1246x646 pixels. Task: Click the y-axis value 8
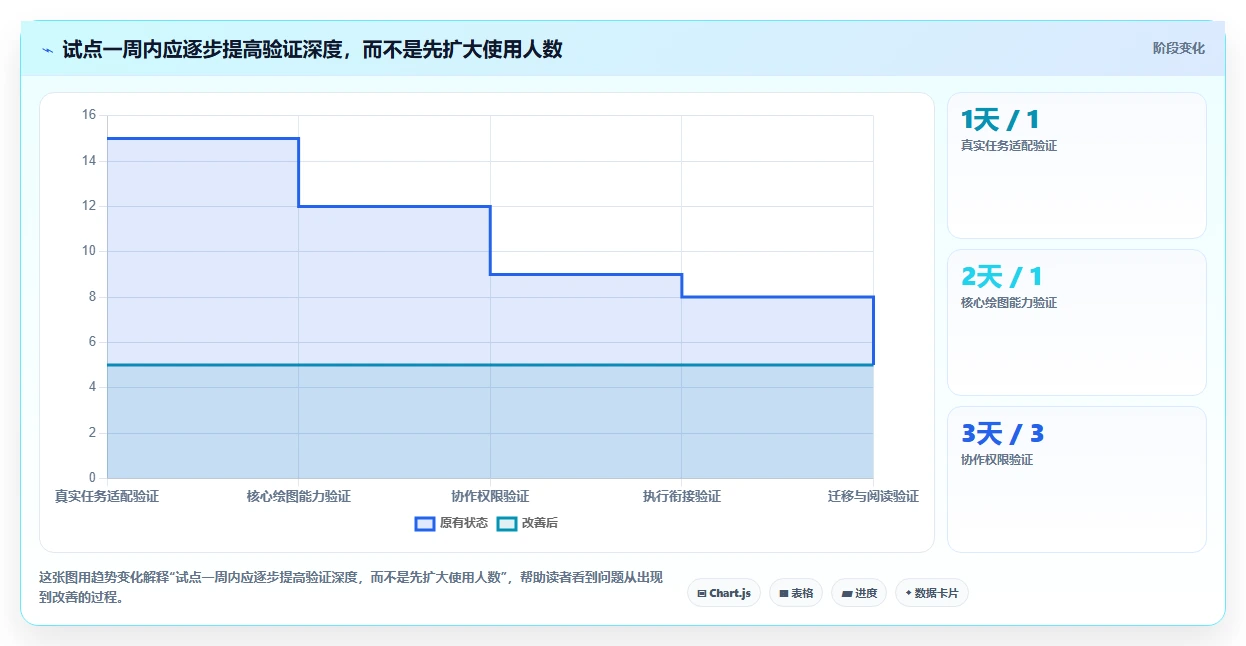(x=92, y=296)
